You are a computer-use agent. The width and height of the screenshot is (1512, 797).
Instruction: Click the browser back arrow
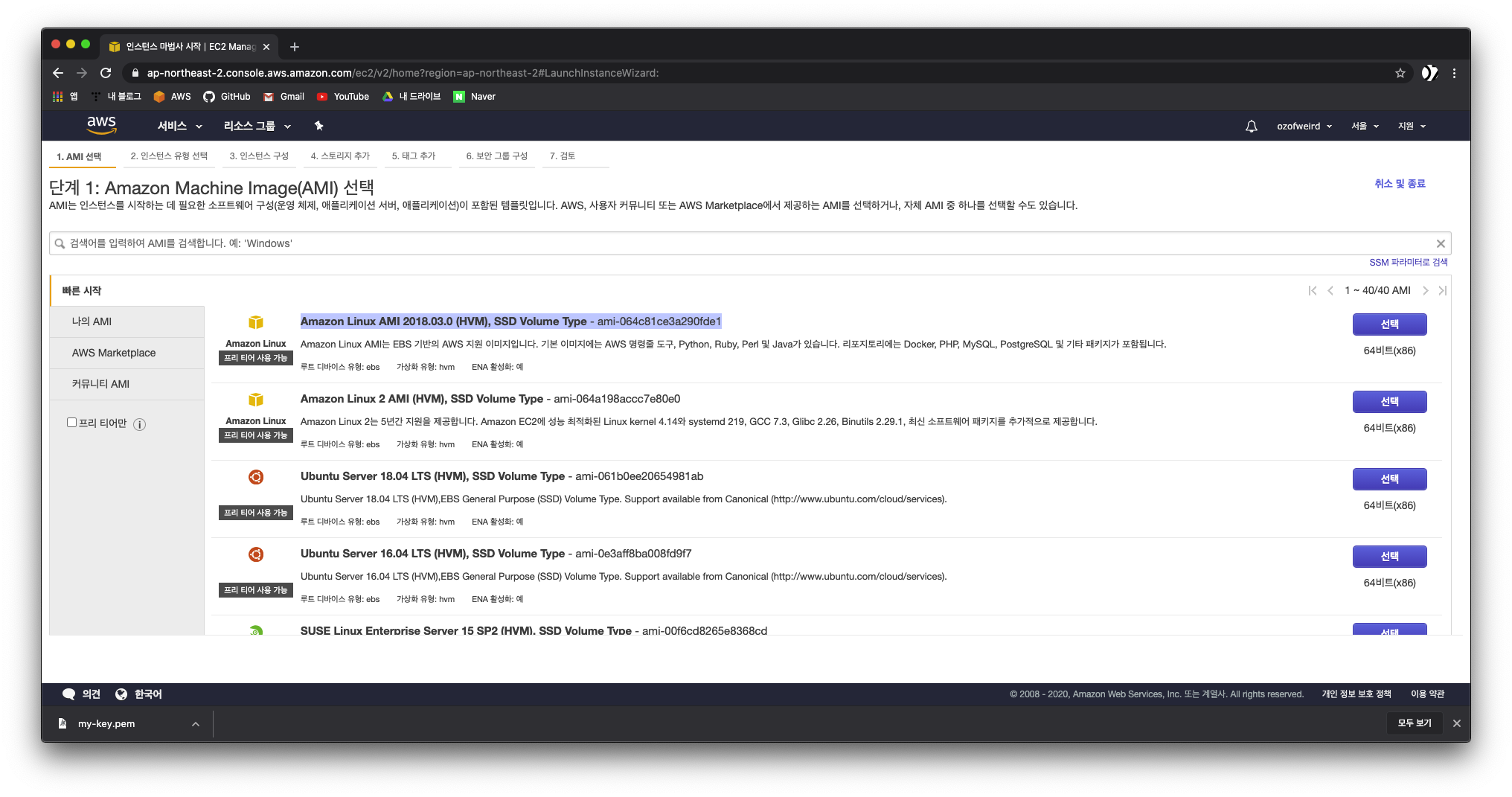(58, 73)
